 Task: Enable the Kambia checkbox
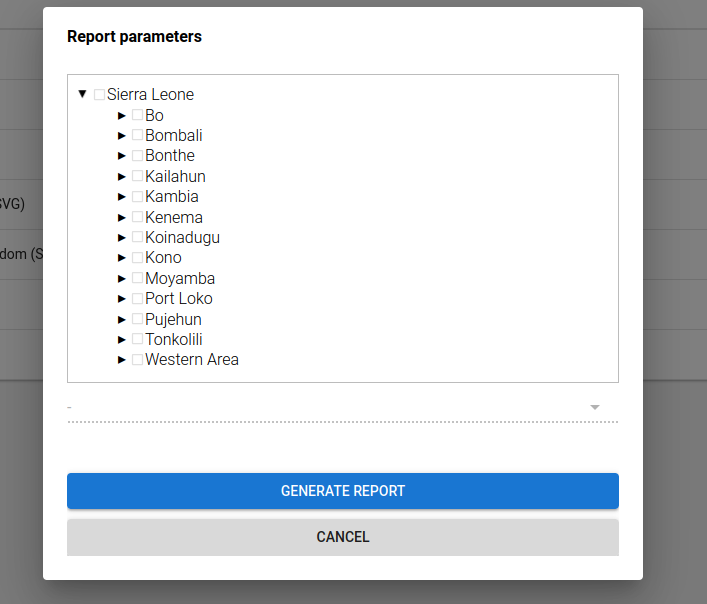138,196
